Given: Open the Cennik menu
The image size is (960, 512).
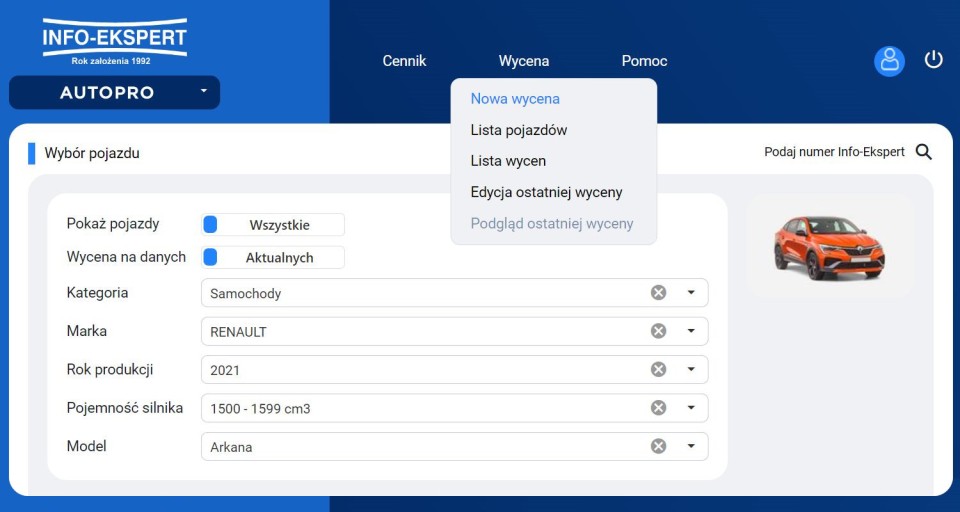Looking at the screenshot, I should pyautogui.click(x=404, y=61).
